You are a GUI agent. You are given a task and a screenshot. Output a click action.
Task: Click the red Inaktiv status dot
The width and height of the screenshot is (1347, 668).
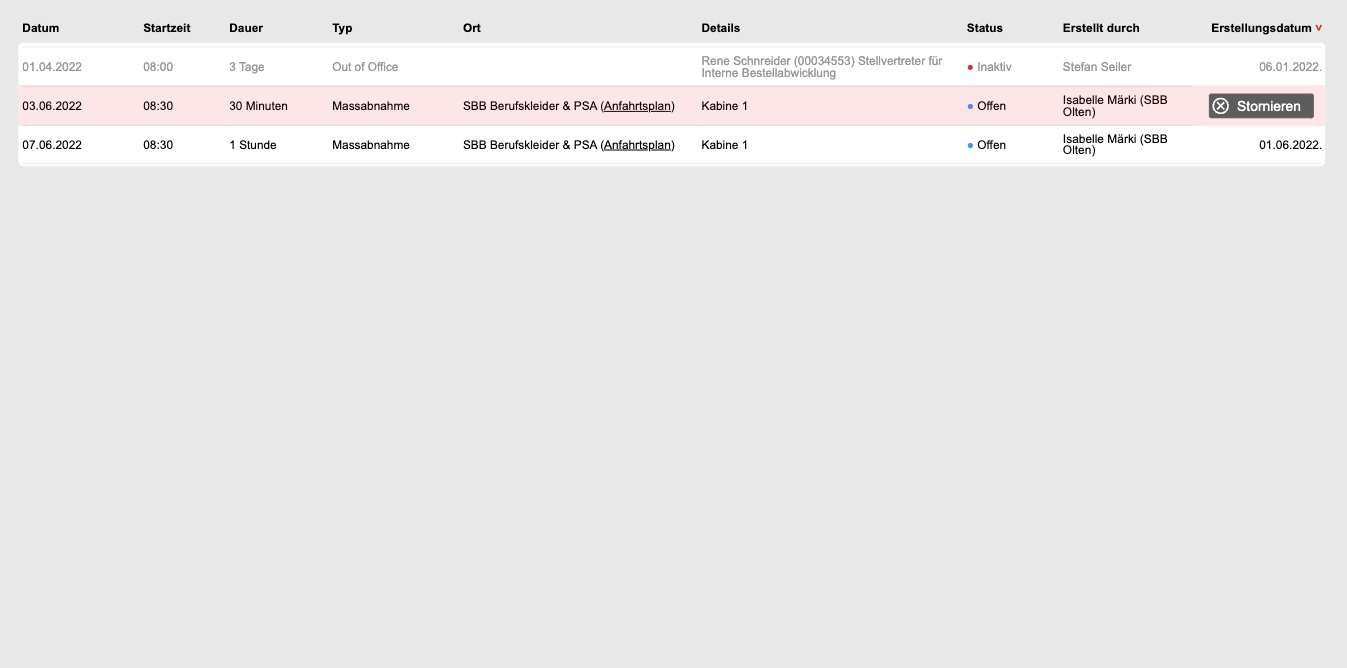pos(970,67)
